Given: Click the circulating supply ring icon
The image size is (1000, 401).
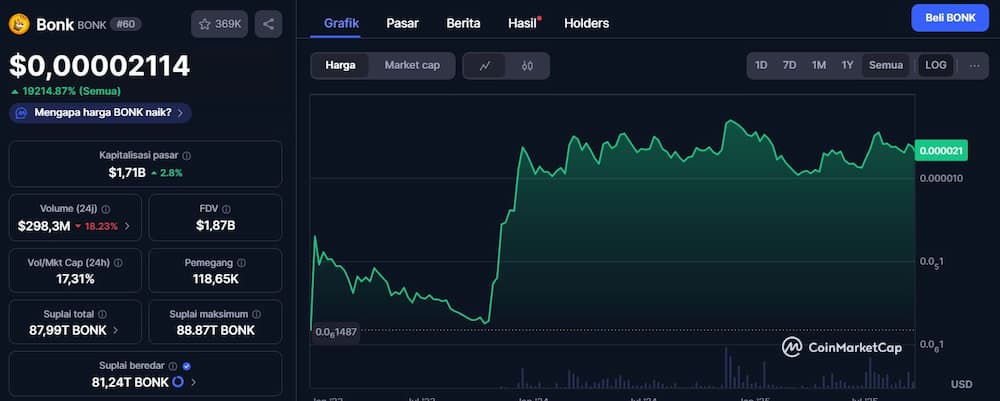Looking at the screenshot, I should (179, 382).
